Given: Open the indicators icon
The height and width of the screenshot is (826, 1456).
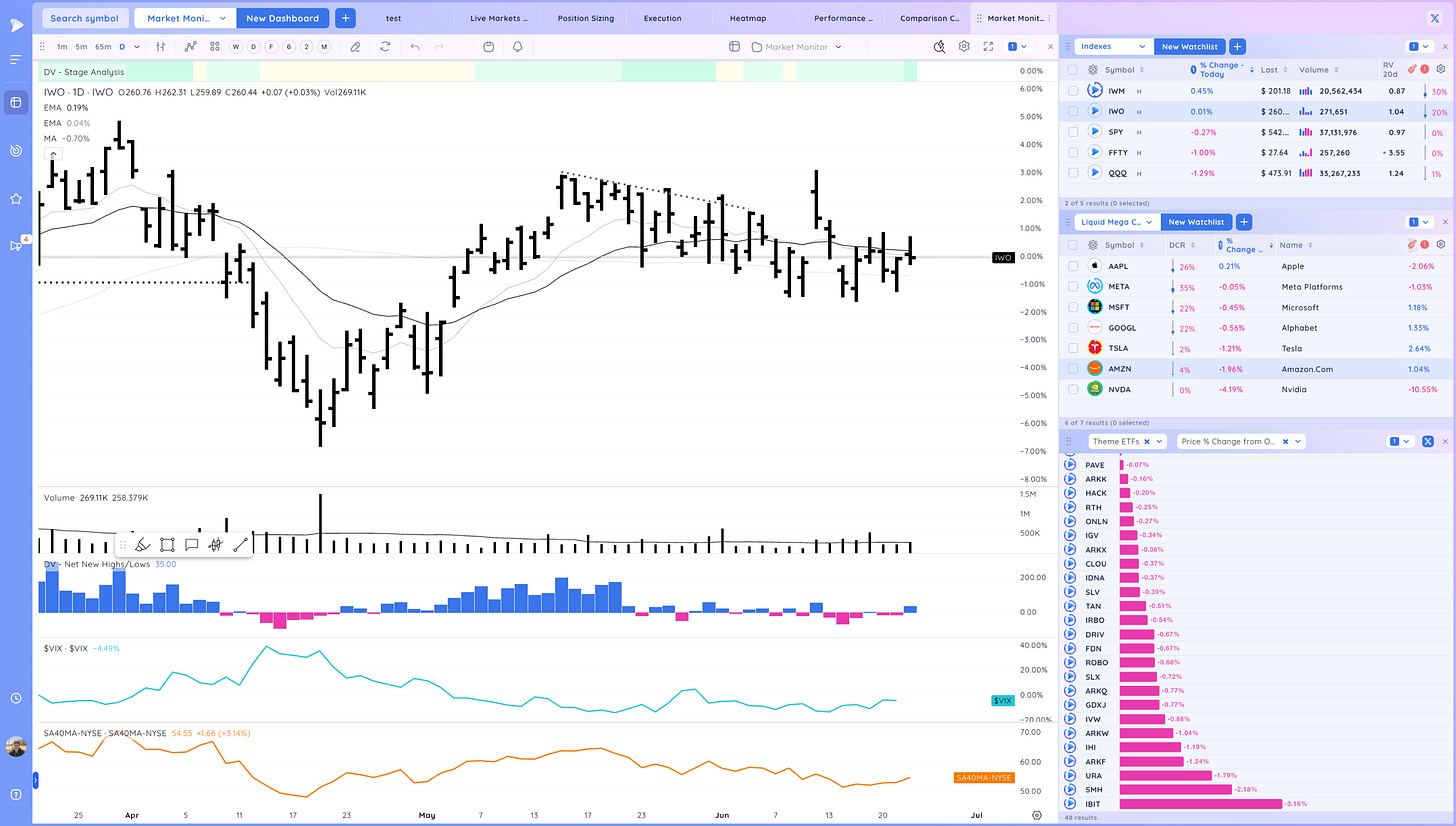Looking at the screenshot, I should click(191, 46).
